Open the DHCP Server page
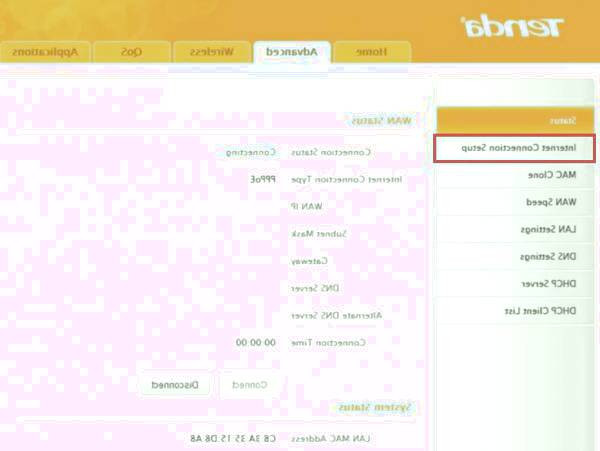Viewport: 600px width, 451px height. coord(515,284)
